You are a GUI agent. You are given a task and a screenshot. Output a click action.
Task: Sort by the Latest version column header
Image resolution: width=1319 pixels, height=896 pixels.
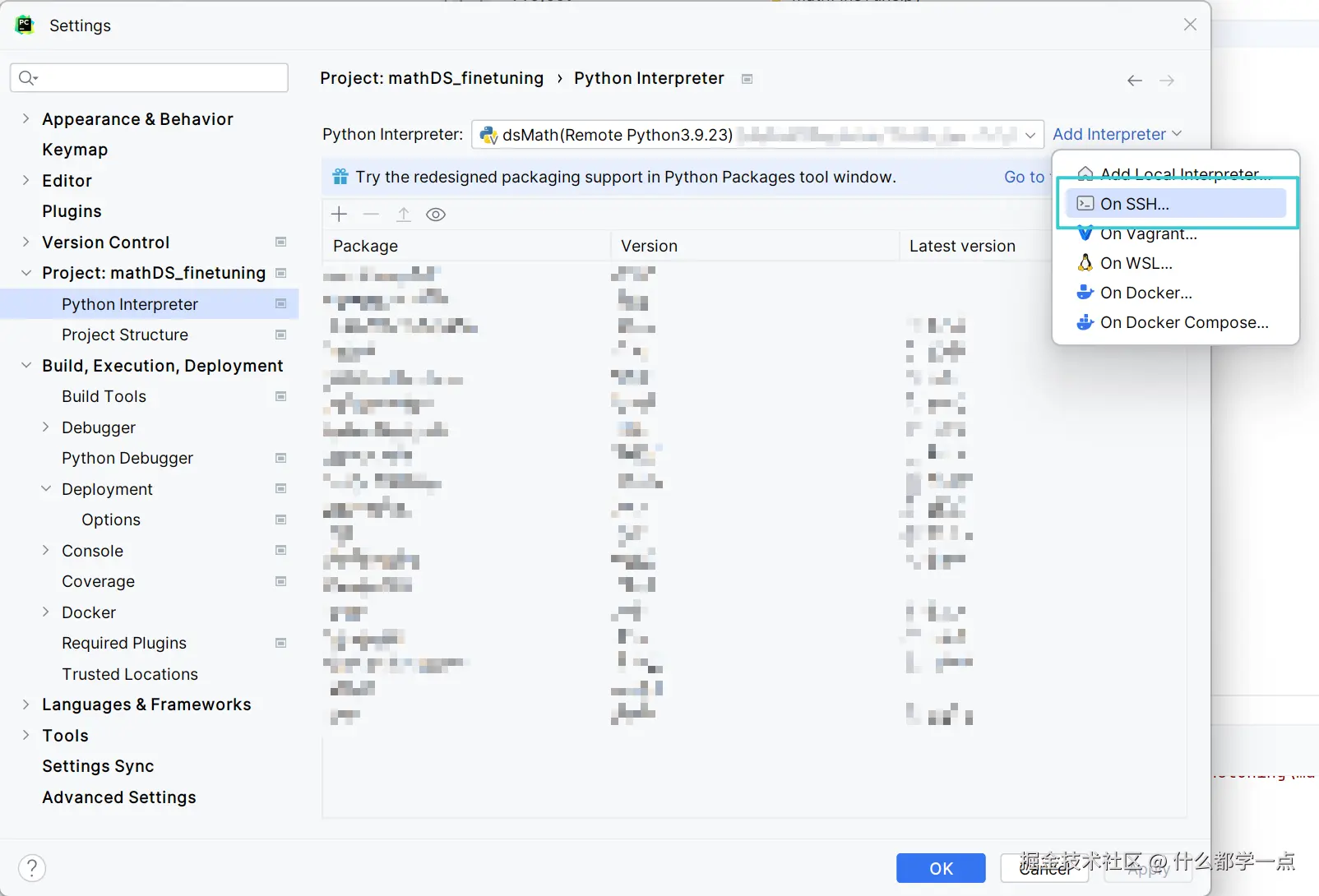click(976, 246)
